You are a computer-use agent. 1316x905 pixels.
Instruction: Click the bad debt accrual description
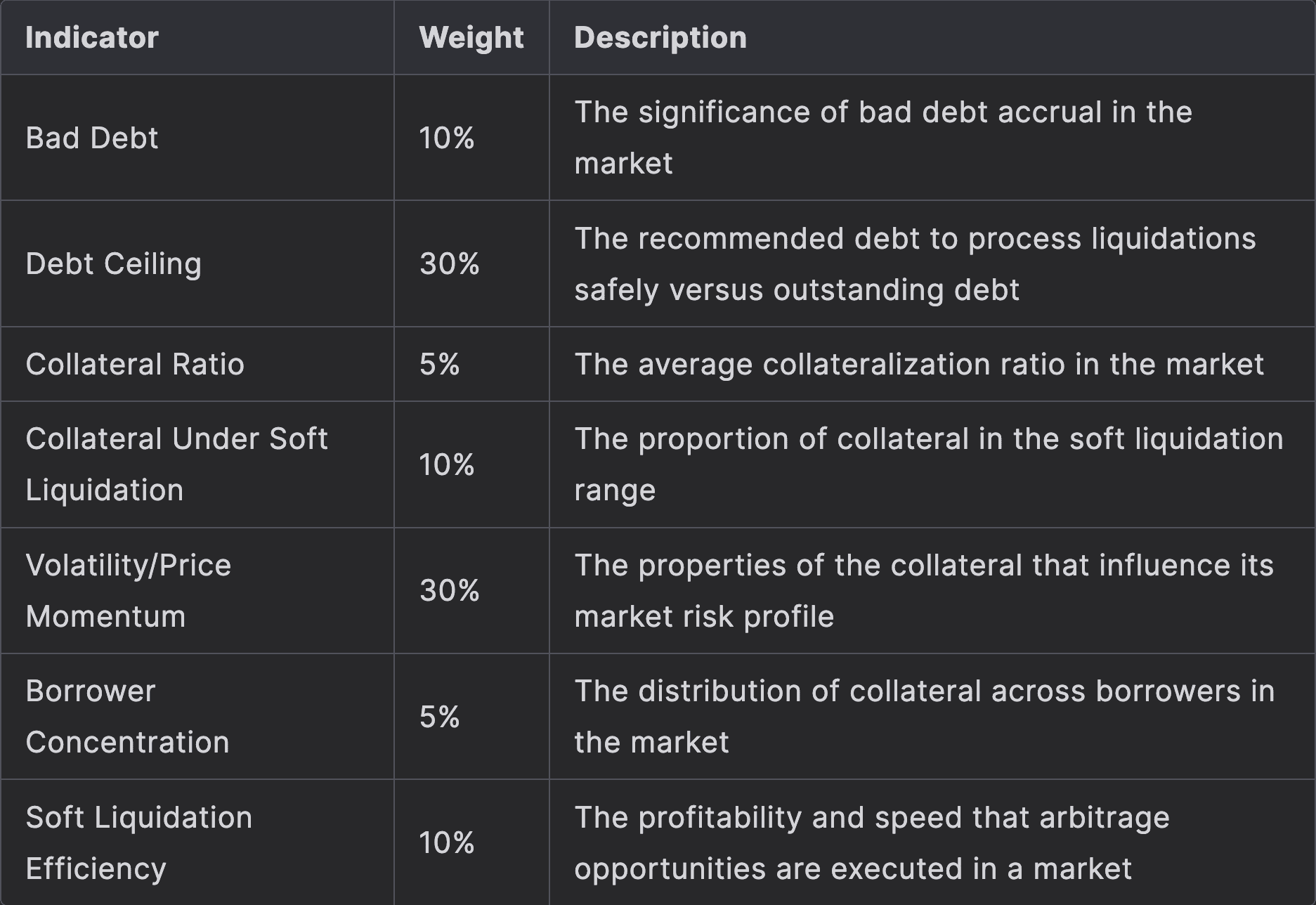click(x=882, y=138)
